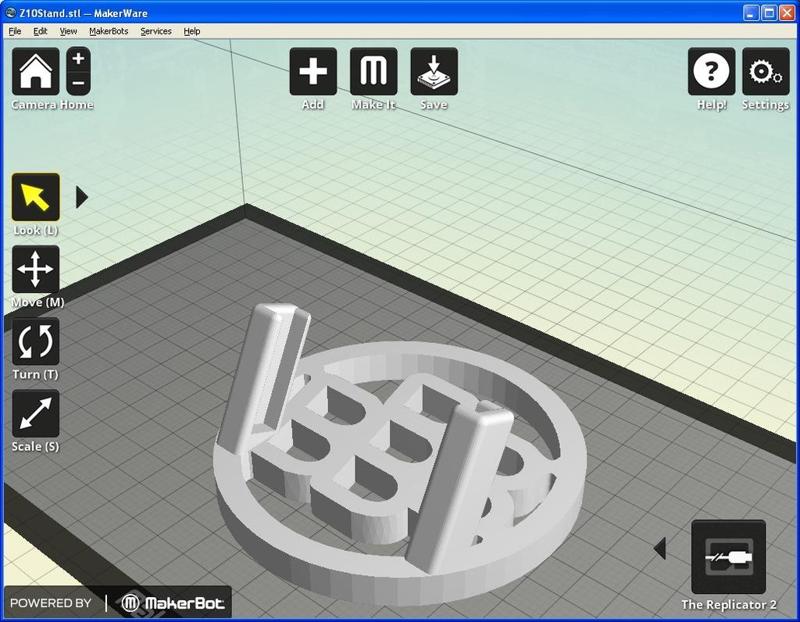Click the Add model button

(313, 71)
